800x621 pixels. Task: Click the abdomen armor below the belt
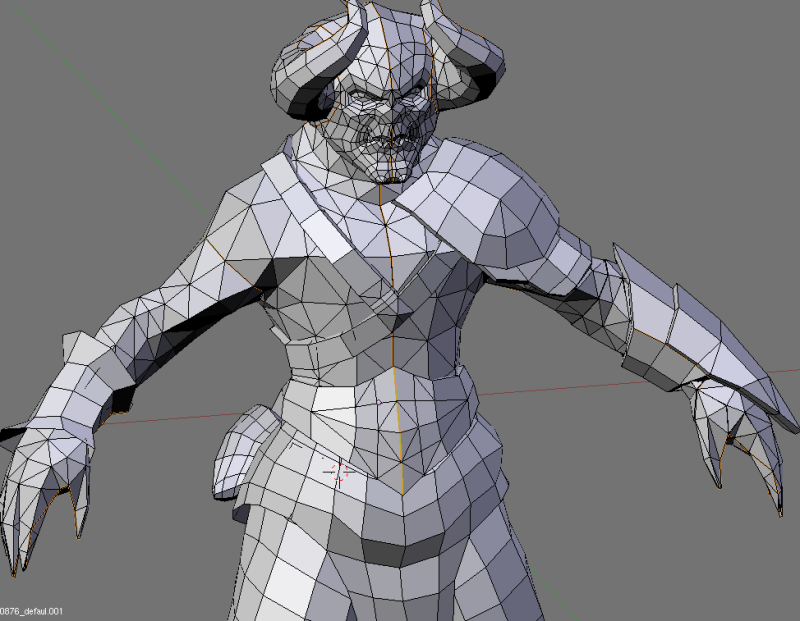[x=400, y=420]
